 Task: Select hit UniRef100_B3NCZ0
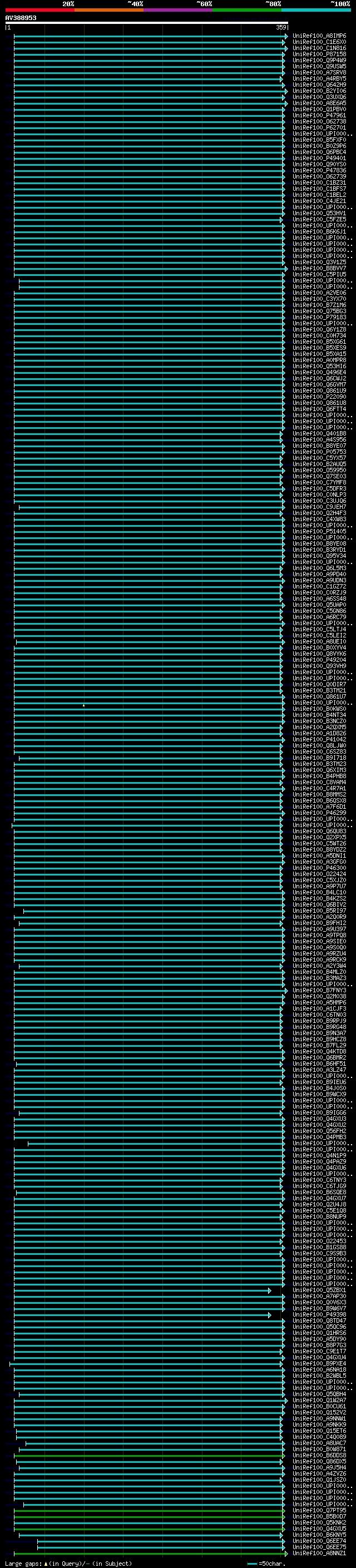[x=319, y=721]
